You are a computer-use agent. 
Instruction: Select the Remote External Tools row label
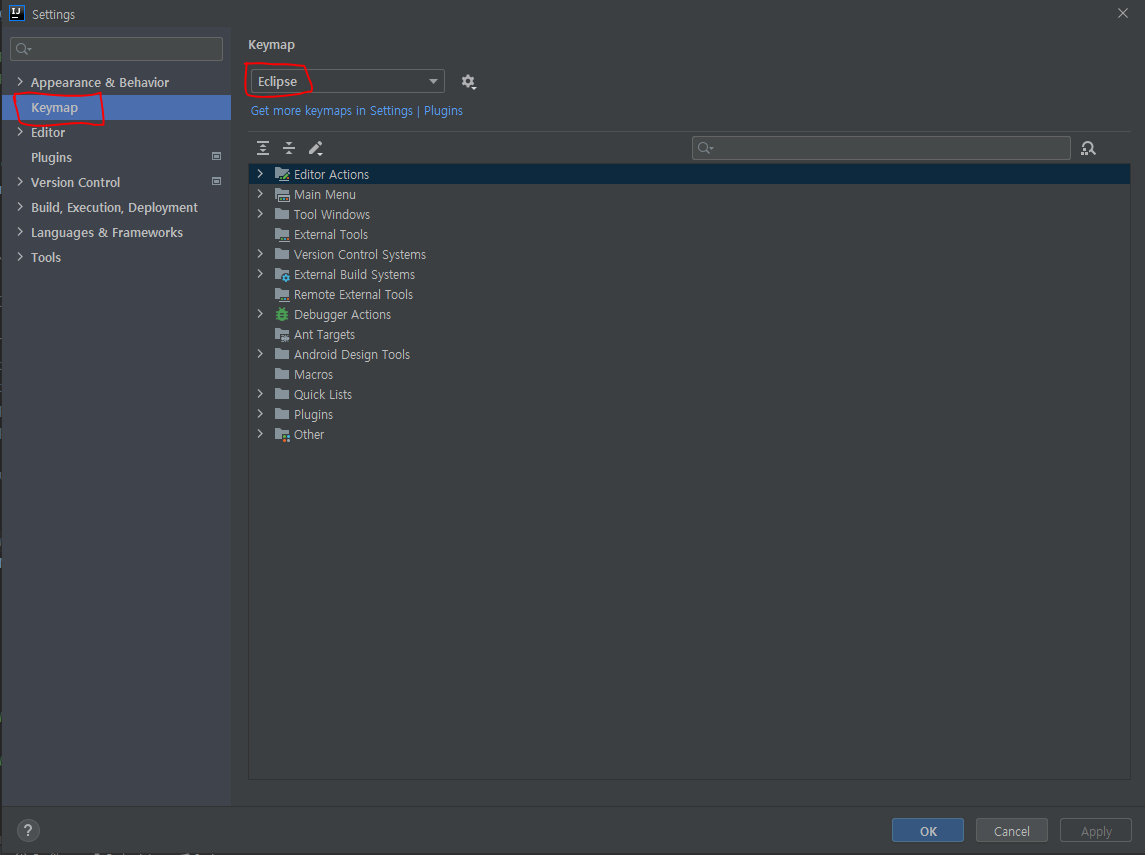353,294
